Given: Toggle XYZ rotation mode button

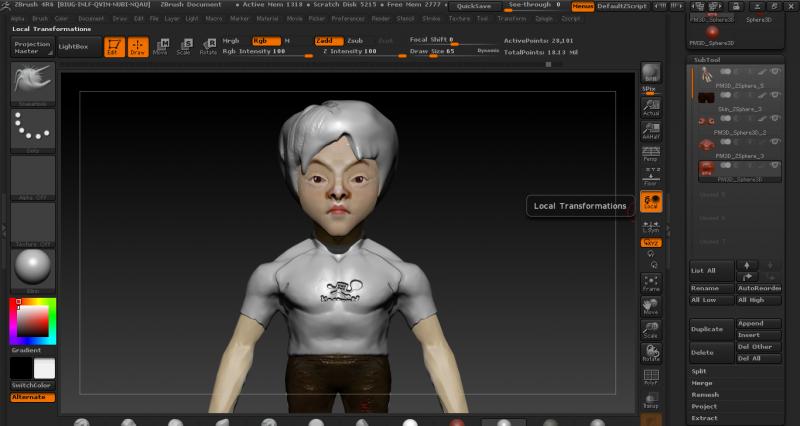Looking at the screenshot, I should [x=651, y=243].
